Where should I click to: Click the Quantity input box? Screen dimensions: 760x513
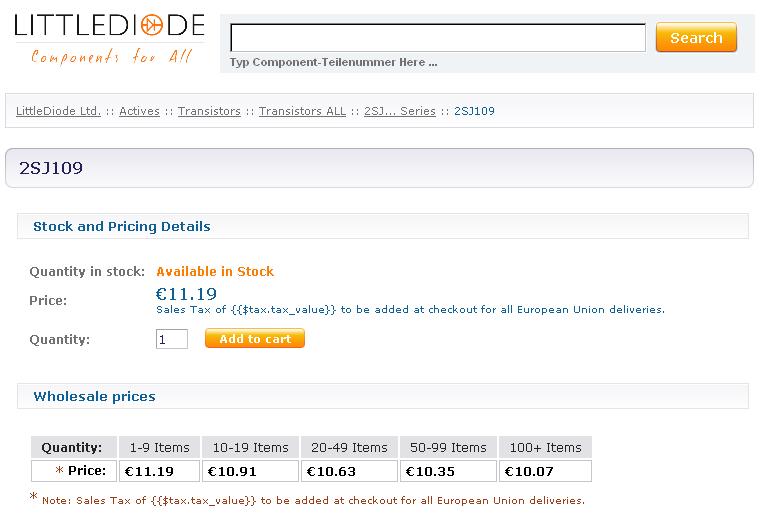[172, 339]
